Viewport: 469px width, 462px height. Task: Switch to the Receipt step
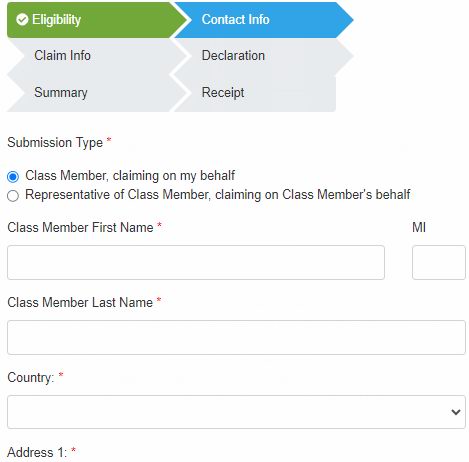point(255,93)
